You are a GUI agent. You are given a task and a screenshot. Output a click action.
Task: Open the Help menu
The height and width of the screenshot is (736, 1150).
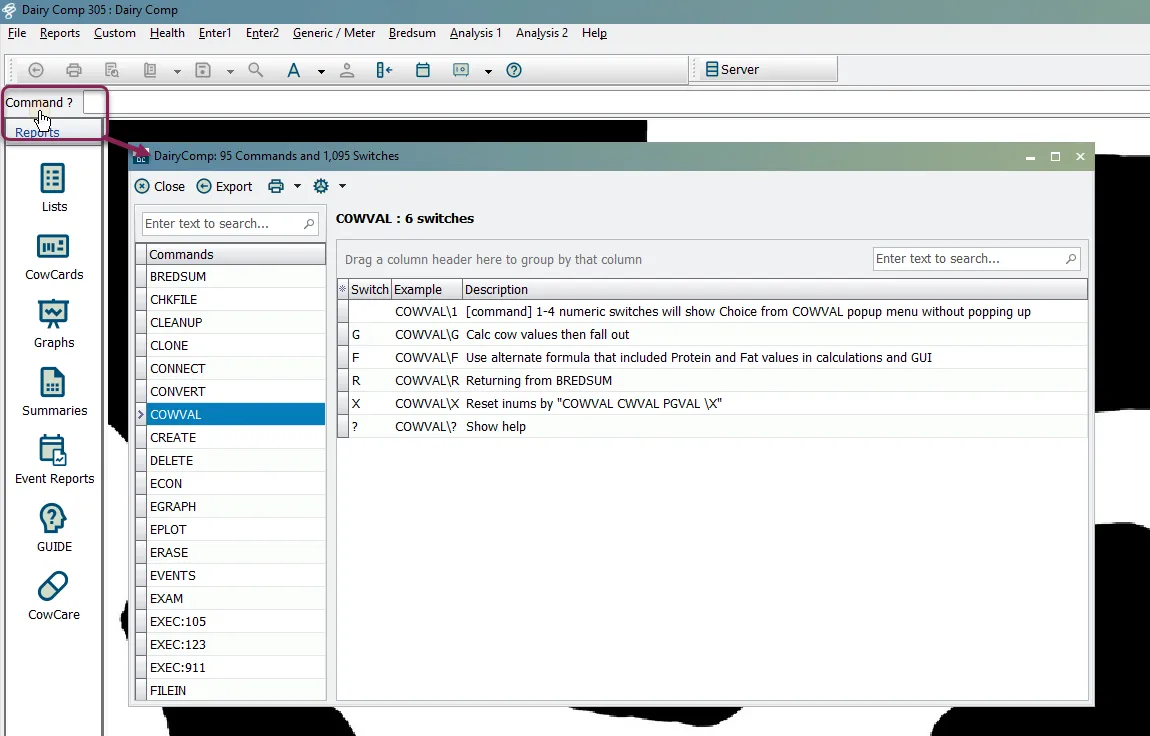pos(594,33)
